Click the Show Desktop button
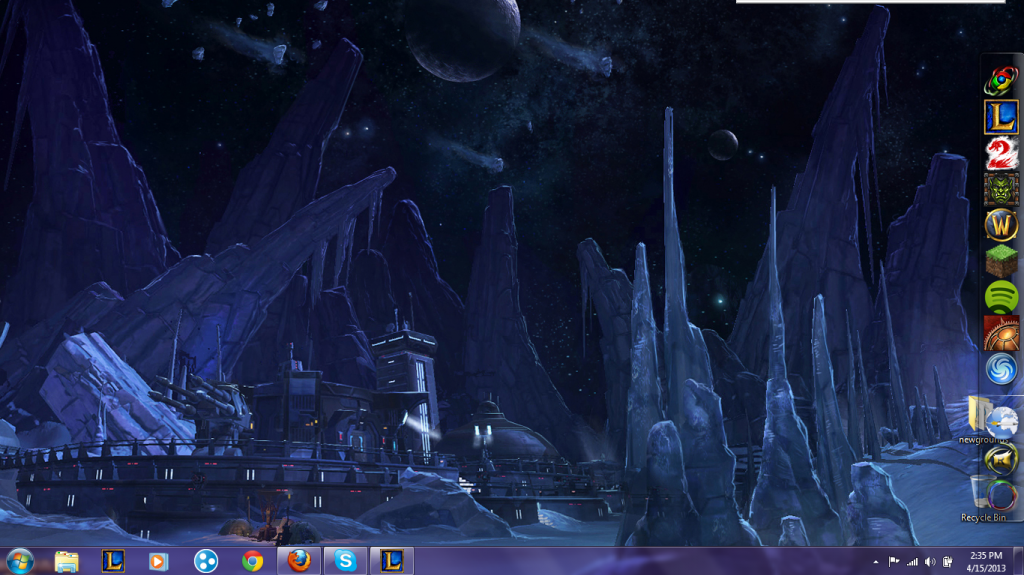 (x=1018, y=562)
